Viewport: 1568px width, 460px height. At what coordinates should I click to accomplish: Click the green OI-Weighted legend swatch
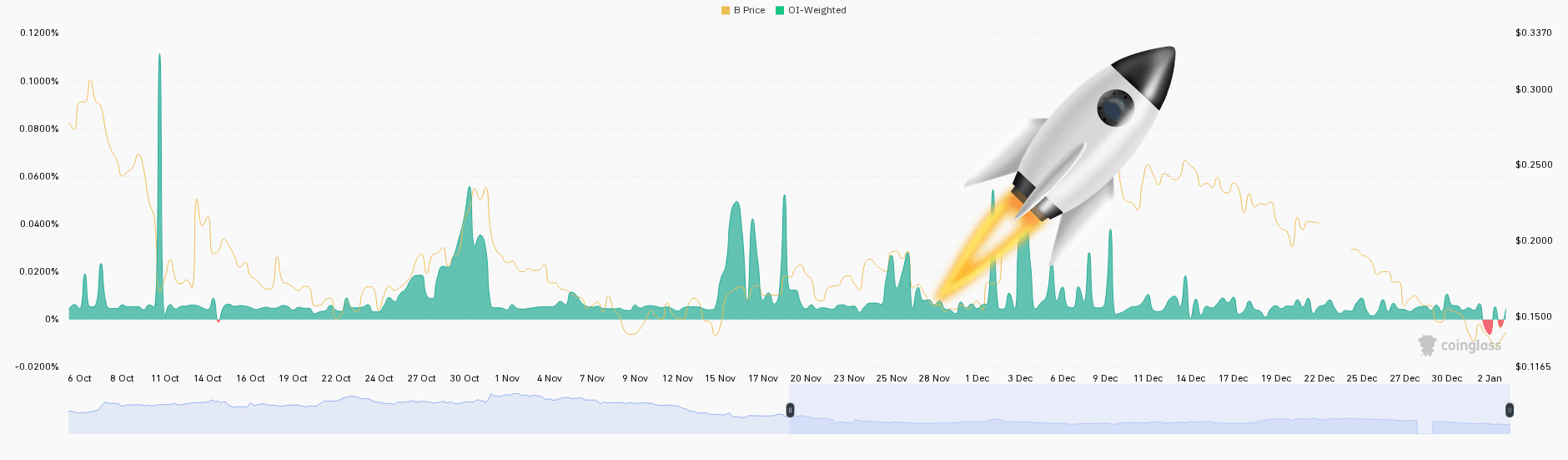tap(780, 10)
